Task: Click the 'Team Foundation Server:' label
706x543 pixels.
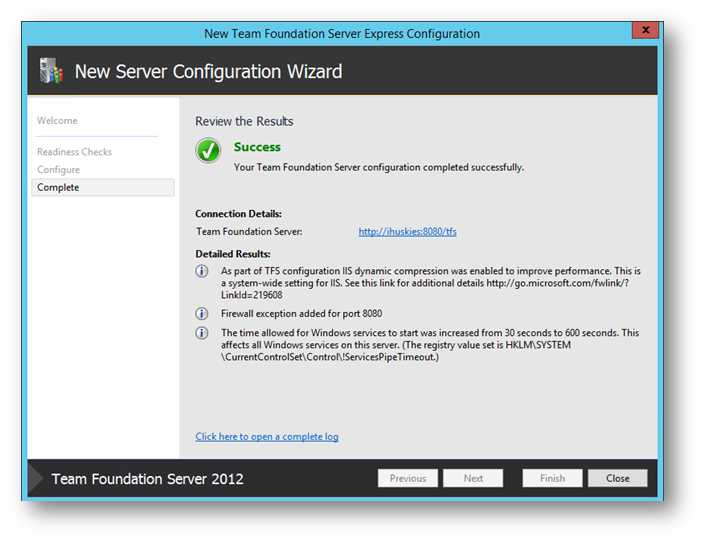Action: point(249,231)
